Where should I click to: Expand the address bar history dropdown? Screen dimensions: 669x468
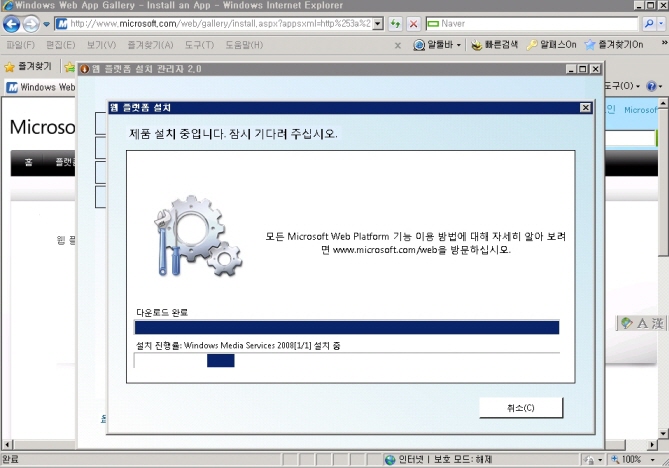(378, 24)
